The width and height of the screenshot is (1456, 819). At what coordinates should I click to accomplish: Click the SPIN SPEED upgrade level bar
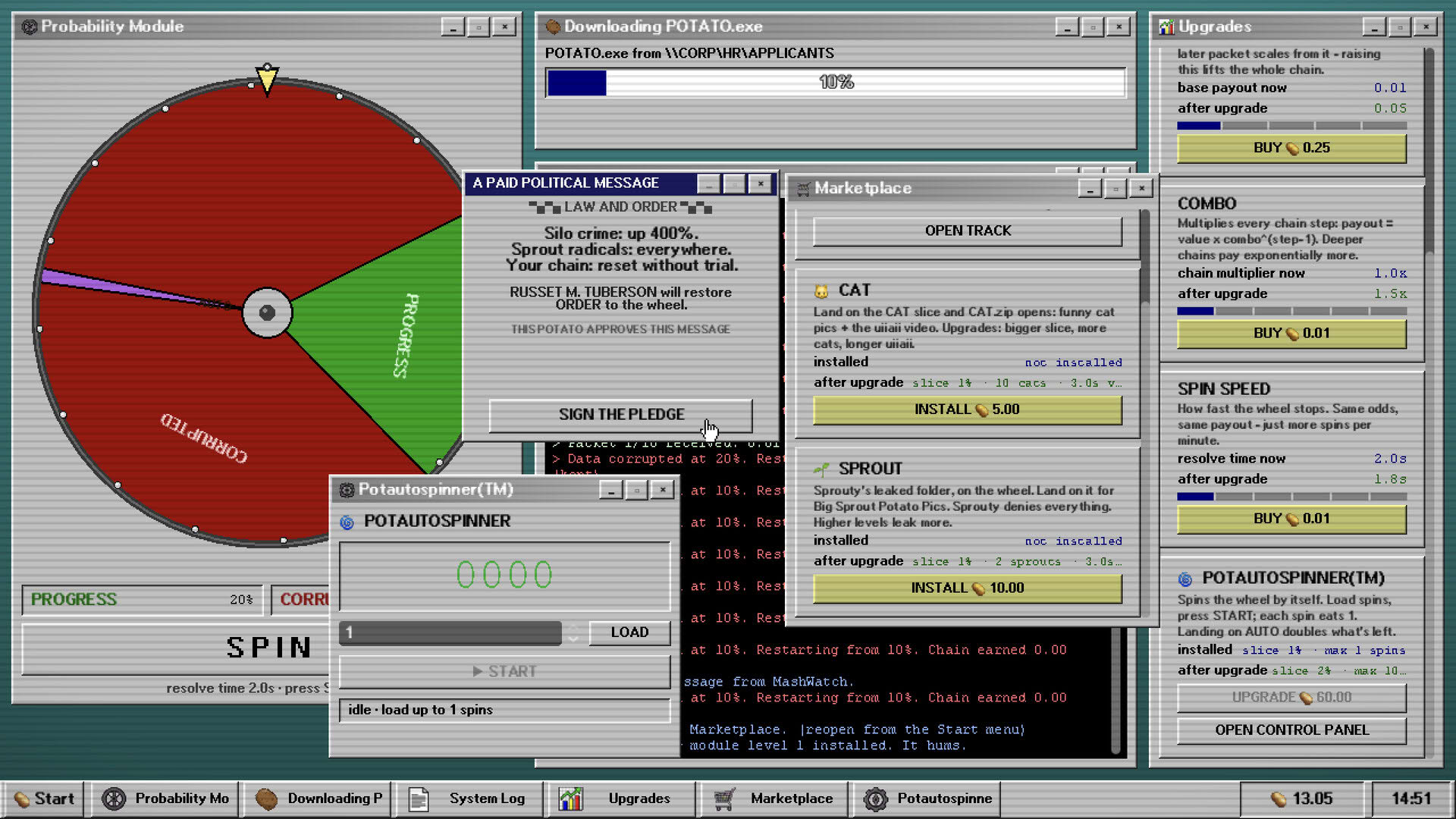point(1291,497)
